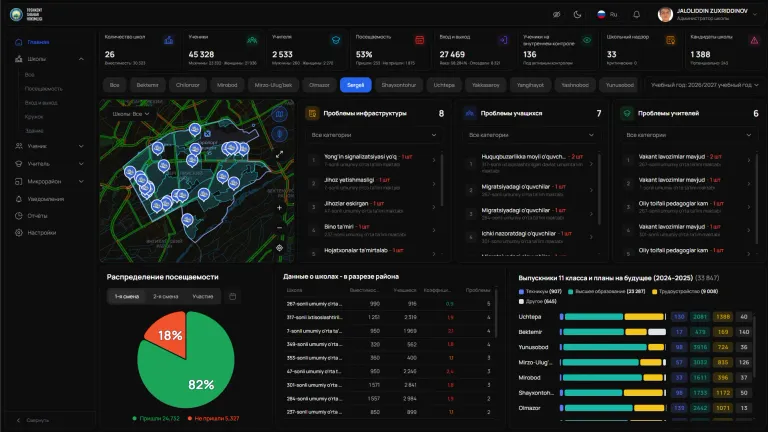Open teacher problems category dropdown
This screenshot has width=768, height=432.
(x=688, y=135)
